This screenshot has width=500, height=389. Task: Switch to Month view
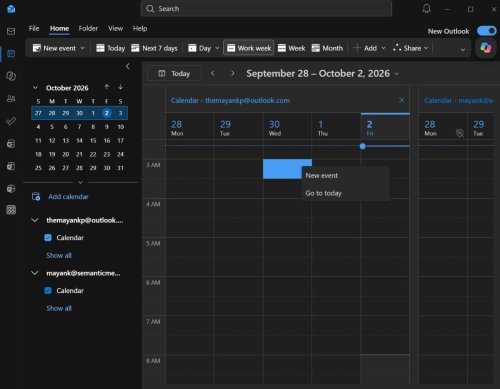(x=327, y=48)
